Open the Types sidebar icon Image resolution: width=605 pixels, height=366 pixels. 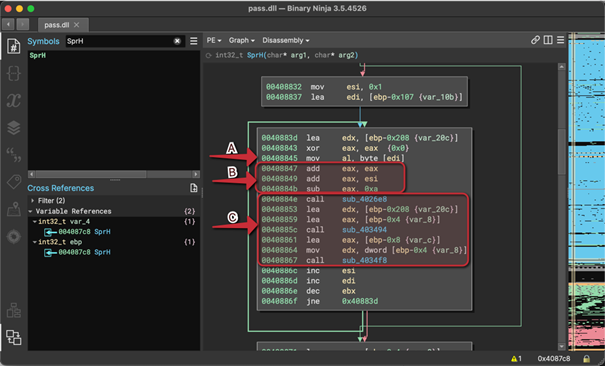click(14, 73)
